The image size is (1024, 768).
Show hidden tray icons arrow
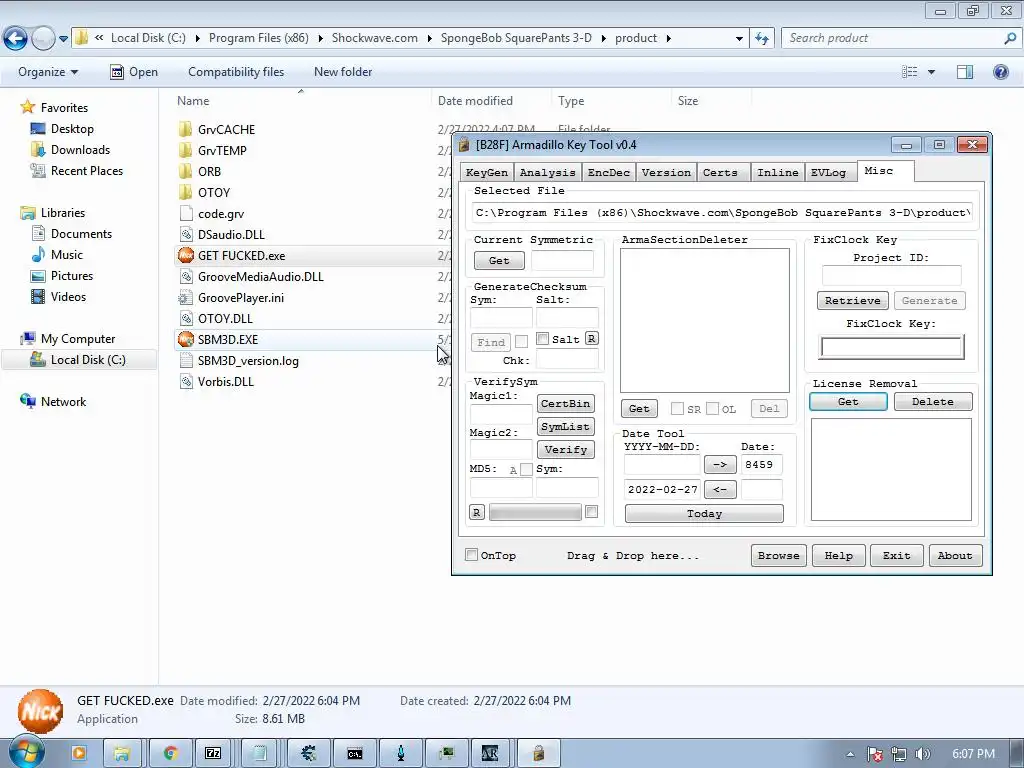[850, 754]
